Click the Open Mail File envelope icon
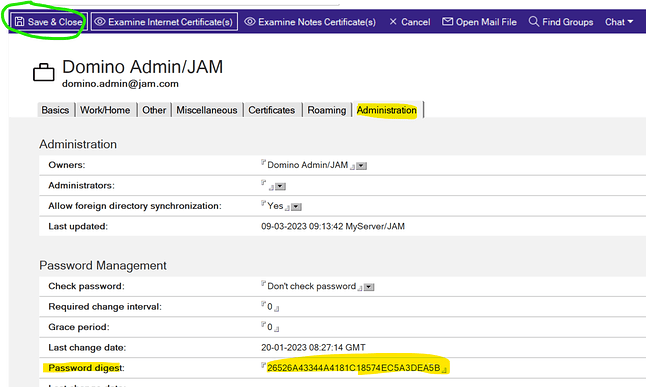 447,21
